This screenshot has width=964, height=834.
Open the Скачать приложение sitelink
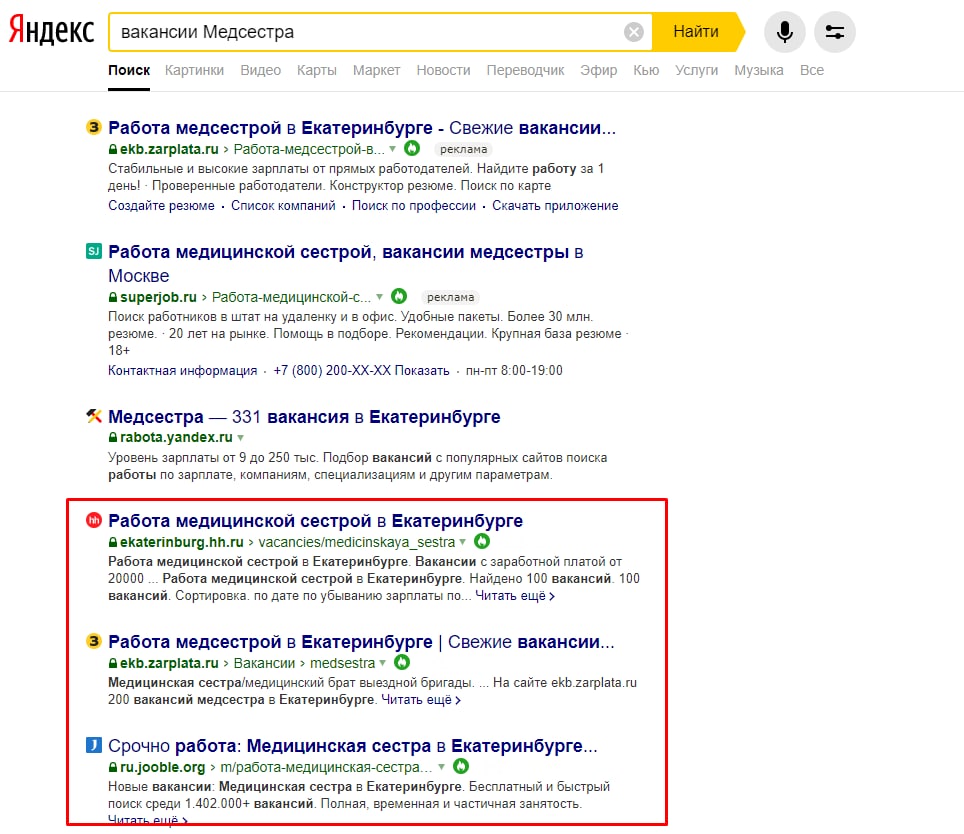pos(555,205)
